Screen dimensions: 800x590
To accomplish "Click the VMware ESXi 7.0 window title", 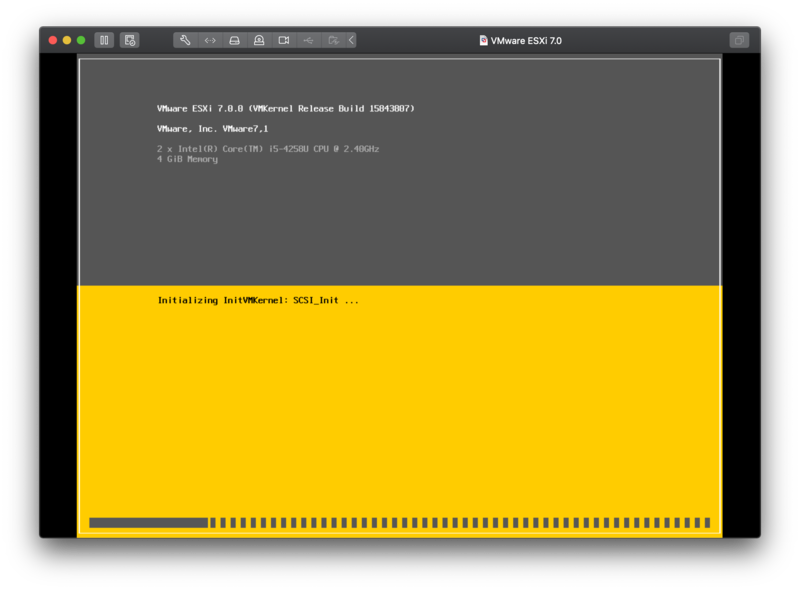I will point(526,41).
